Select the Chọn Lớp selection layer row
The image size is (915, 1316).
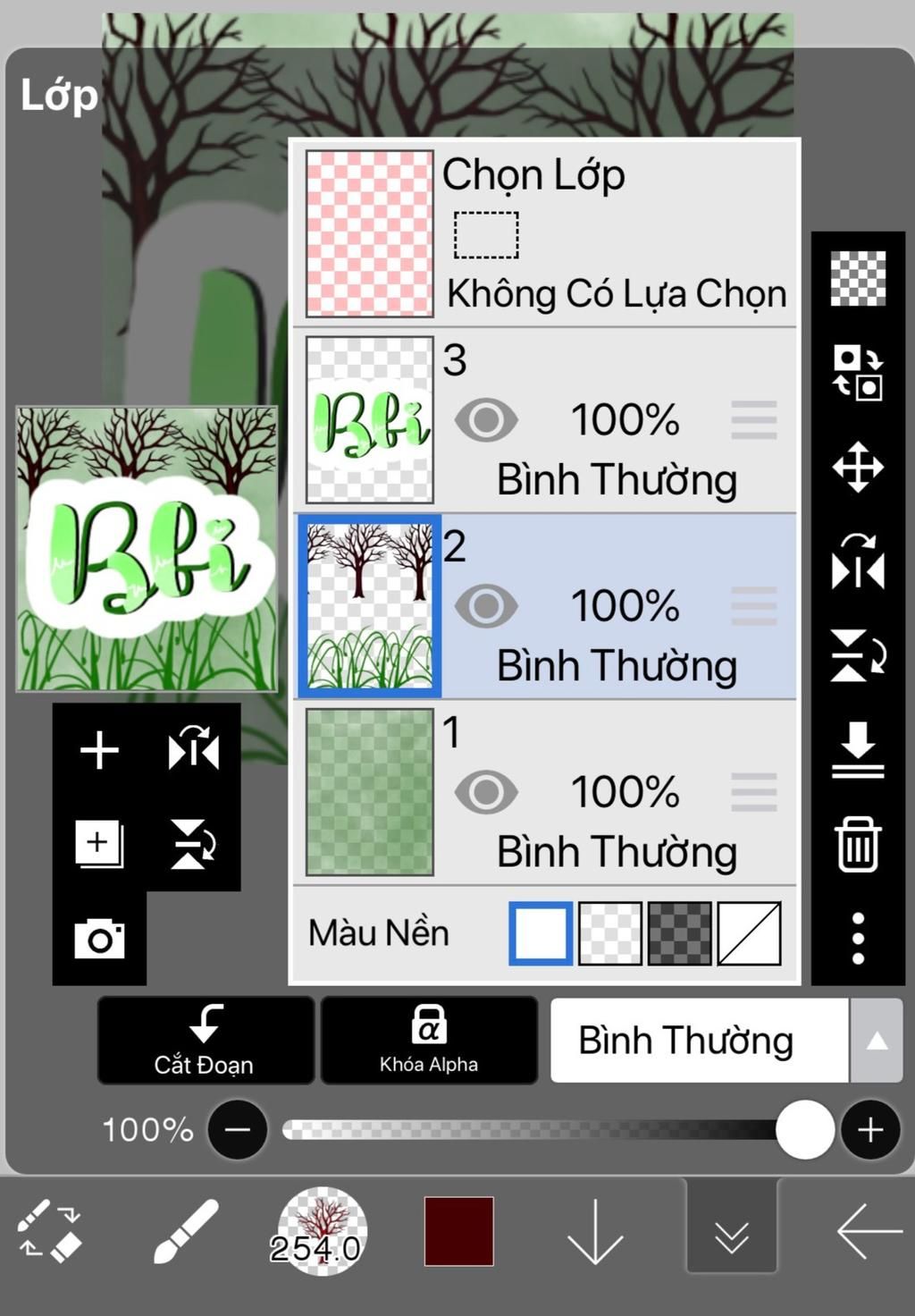click(545, 233)
